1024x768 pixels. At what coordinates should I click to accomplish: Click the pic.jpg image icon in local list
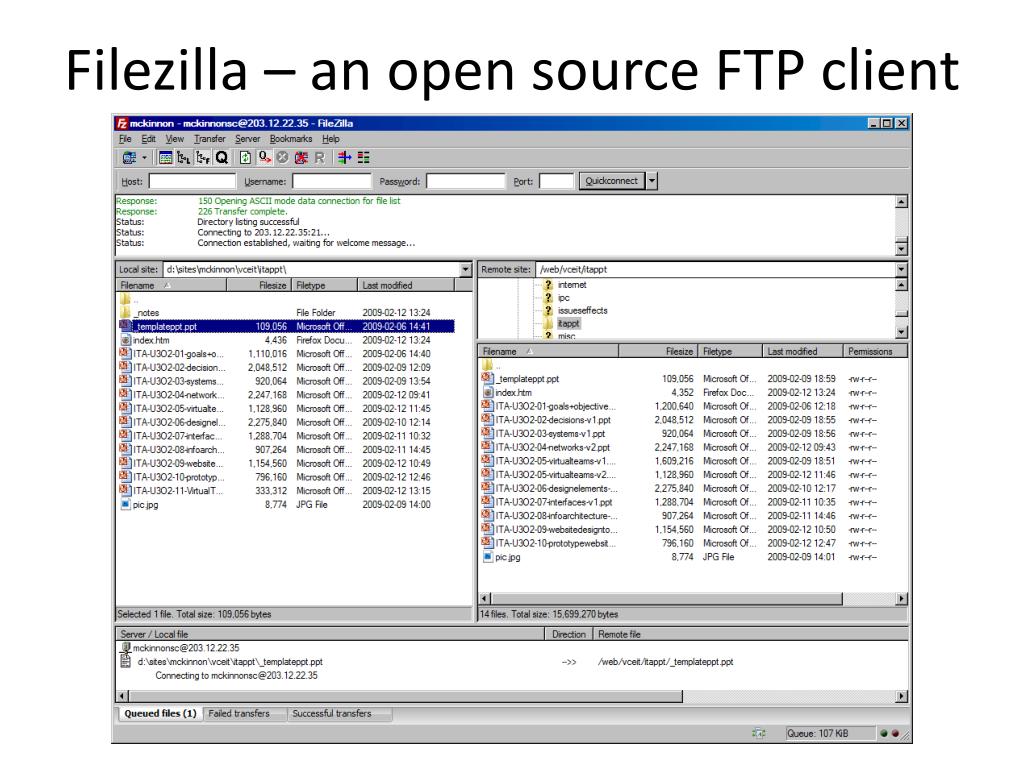(125, 504)
